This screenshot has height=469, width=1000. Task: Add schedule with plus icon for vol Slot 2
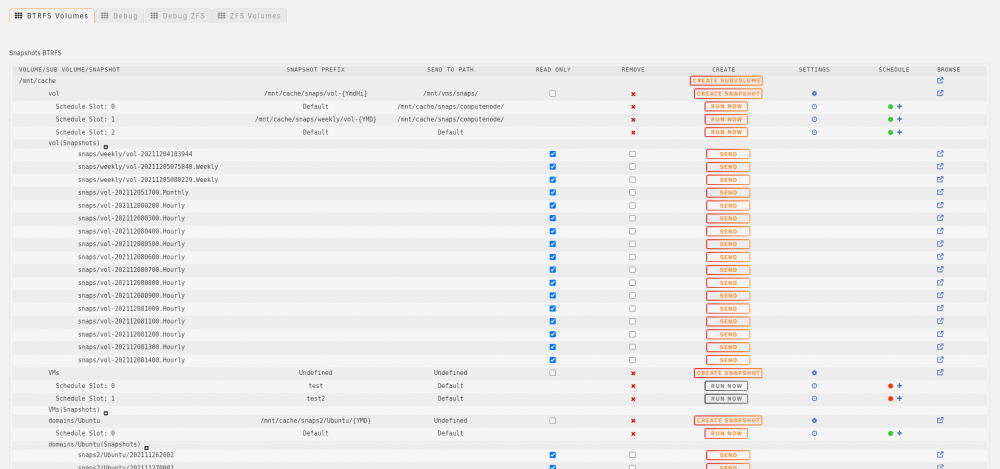pyautogui.click(x=899, y=132)
